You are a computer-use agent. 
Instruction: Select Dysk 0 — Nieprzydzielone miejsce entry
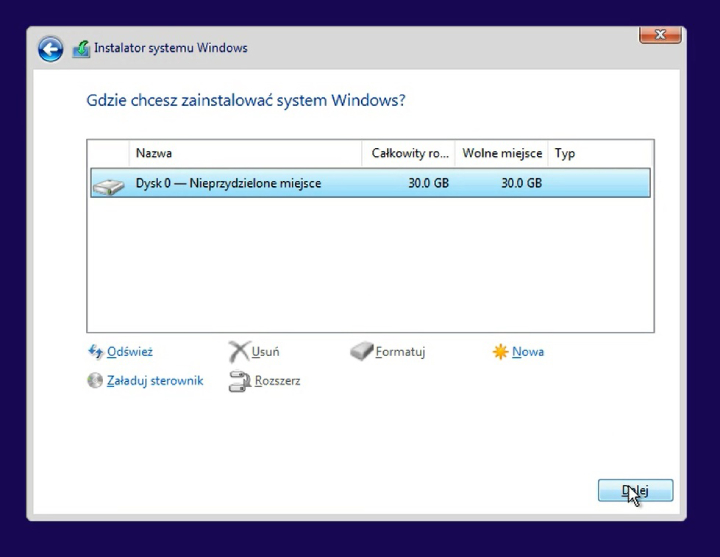click(229, 183)
